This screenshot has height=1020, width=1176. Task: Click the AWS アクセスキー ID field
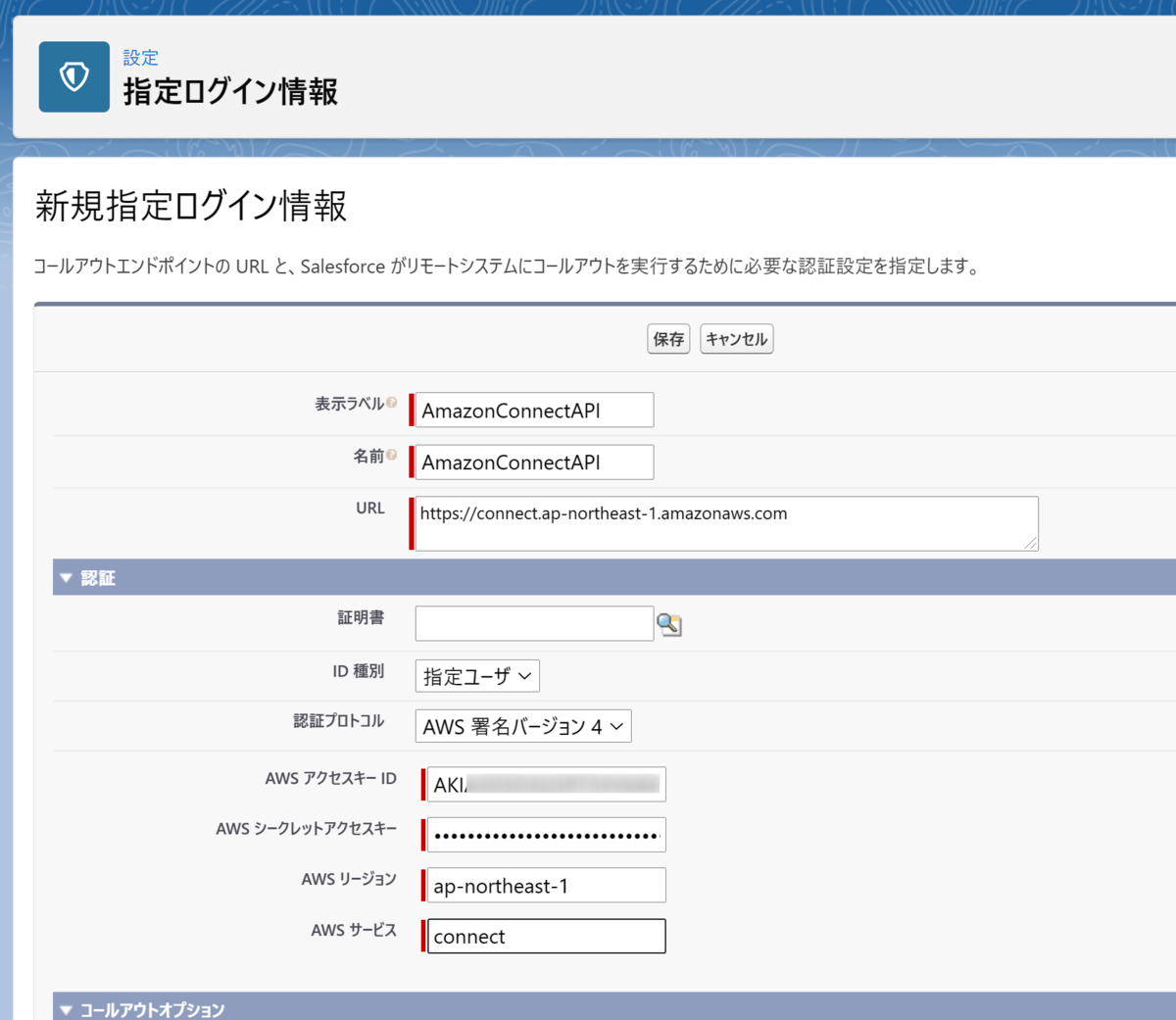click(547, 784)
